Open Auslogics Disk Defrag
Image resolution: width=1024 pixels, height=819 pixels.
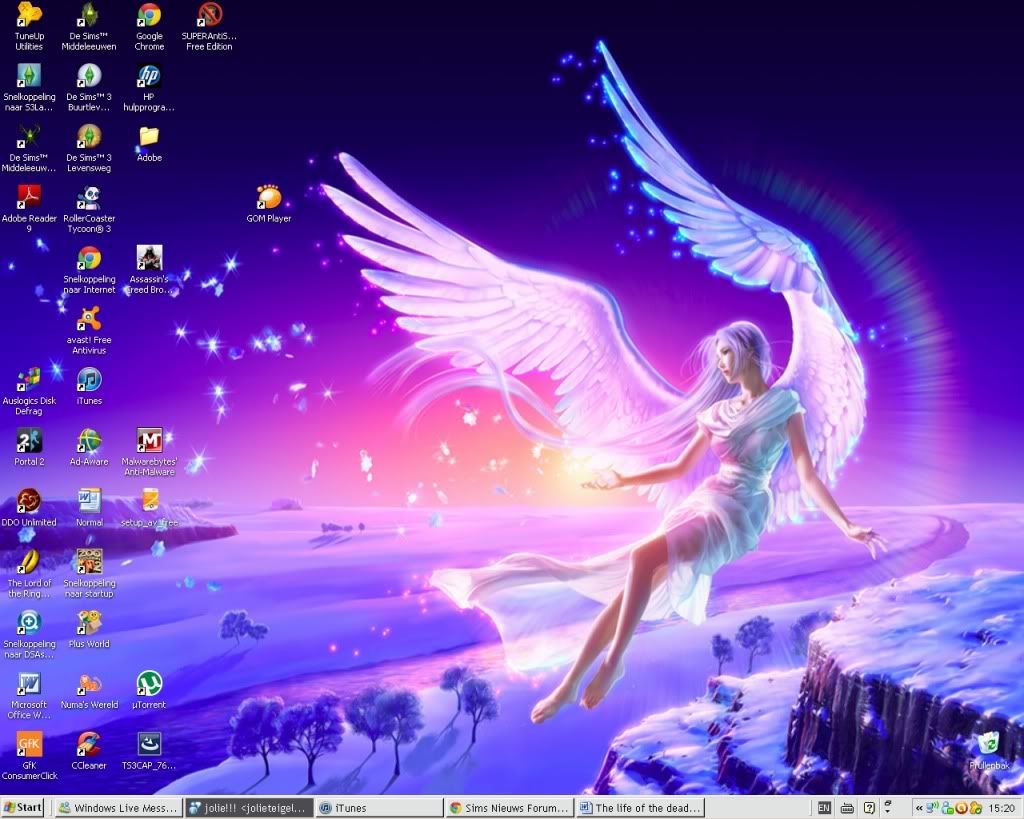(x=29, y=391)
